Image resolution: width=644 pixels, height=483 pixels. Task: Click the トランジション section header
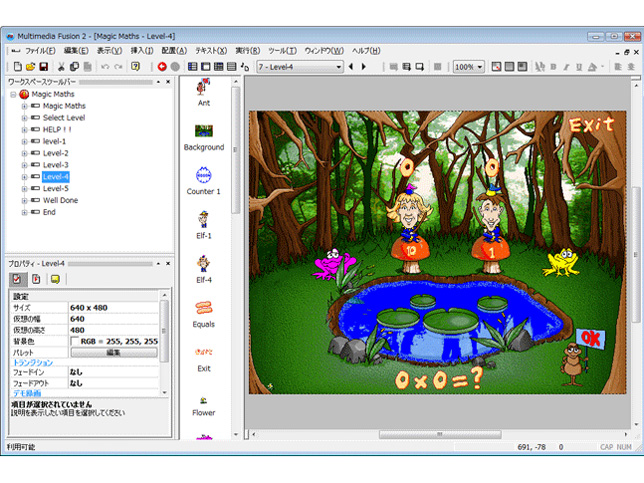[x=33, y=363]
